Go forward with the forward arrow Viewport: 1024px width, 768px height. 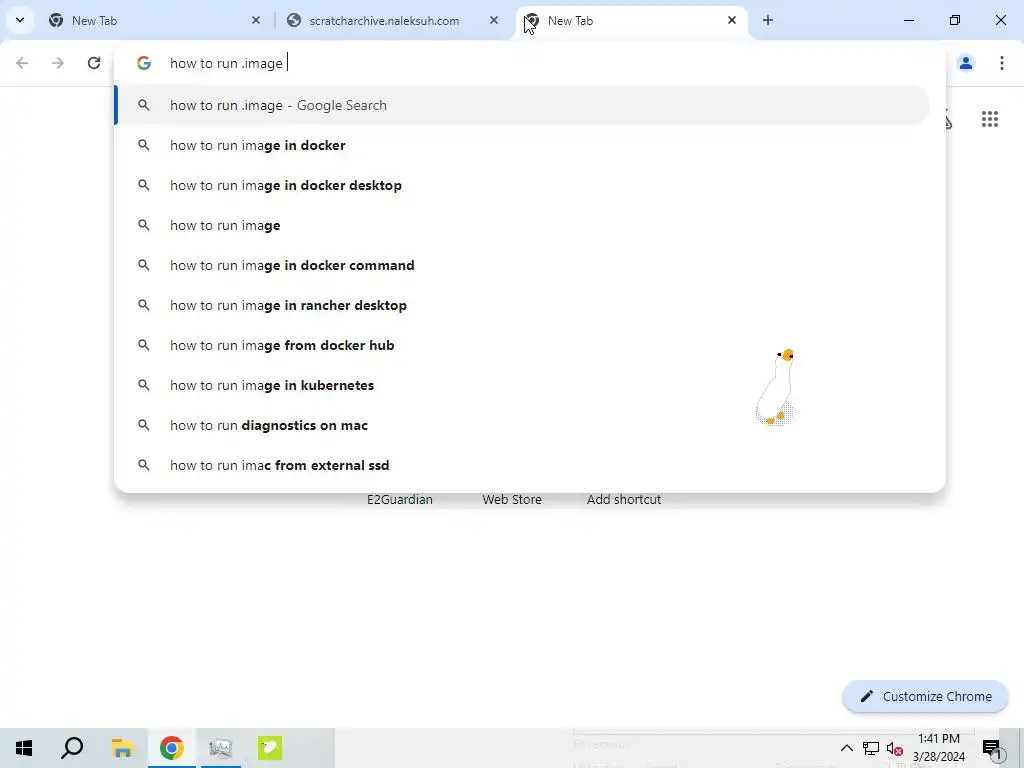point(58,63)
